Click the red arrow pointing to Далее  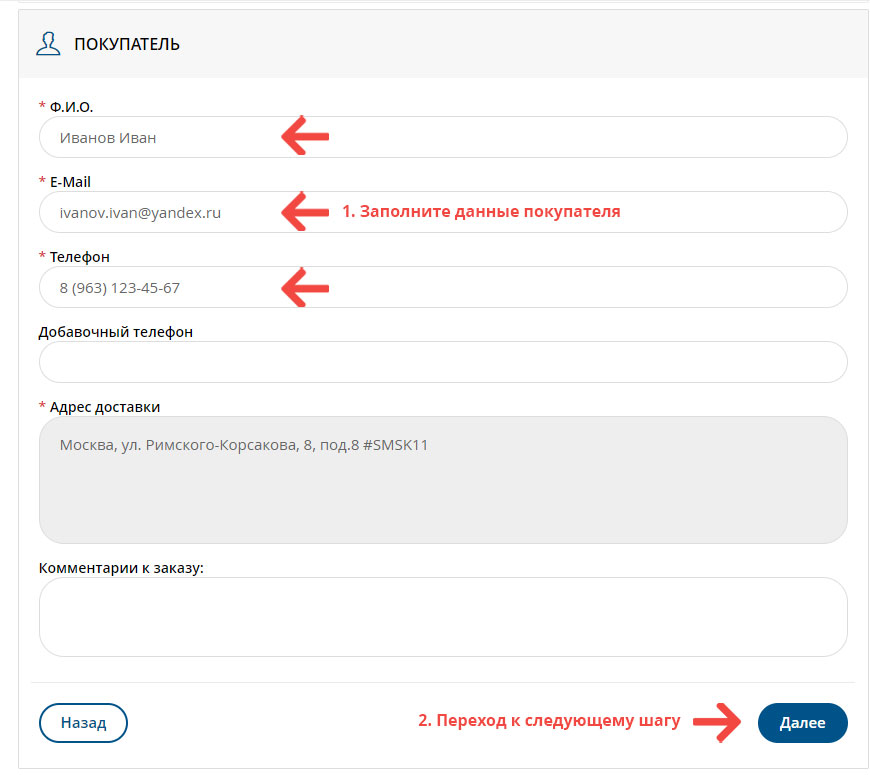[718, 722]
